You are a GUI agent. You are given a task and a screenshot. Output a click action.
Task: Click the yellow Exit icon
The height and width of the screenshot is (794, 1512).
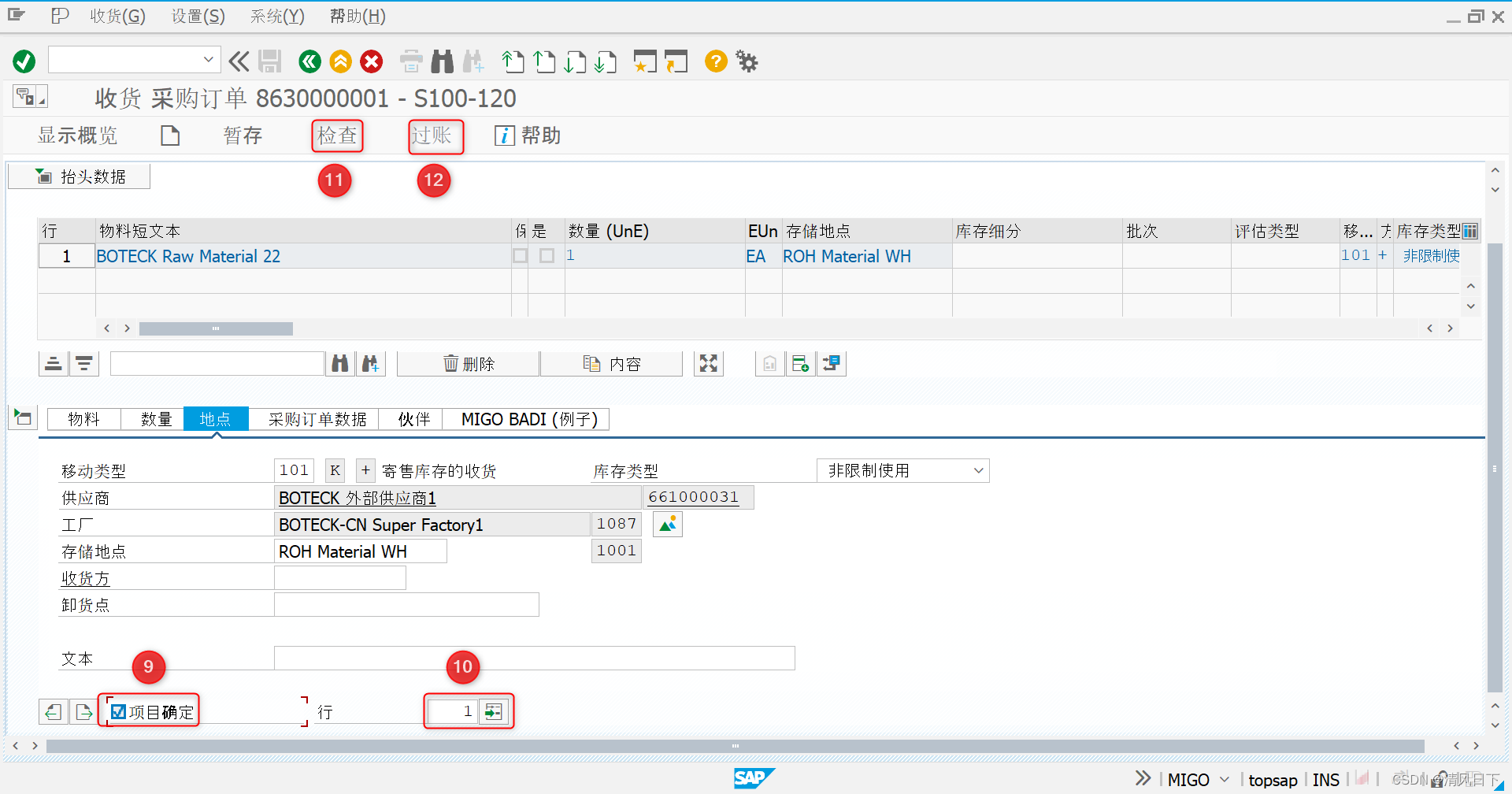click(x=340, y=61)
